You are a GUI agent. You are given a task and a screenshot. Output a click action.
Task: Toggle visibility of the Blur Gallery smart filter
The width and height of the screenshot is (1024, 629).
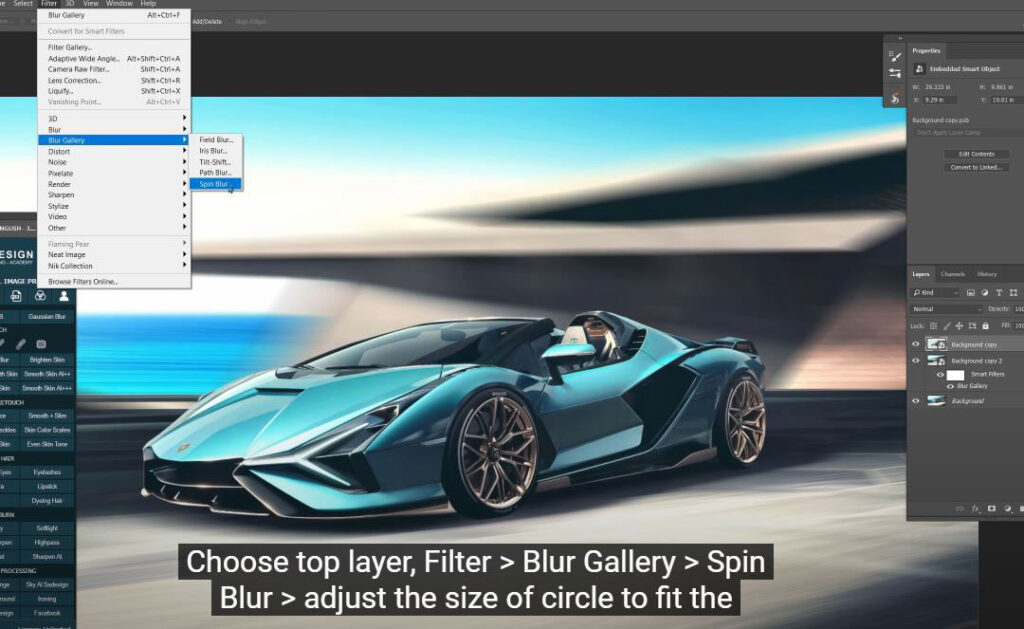951,386
